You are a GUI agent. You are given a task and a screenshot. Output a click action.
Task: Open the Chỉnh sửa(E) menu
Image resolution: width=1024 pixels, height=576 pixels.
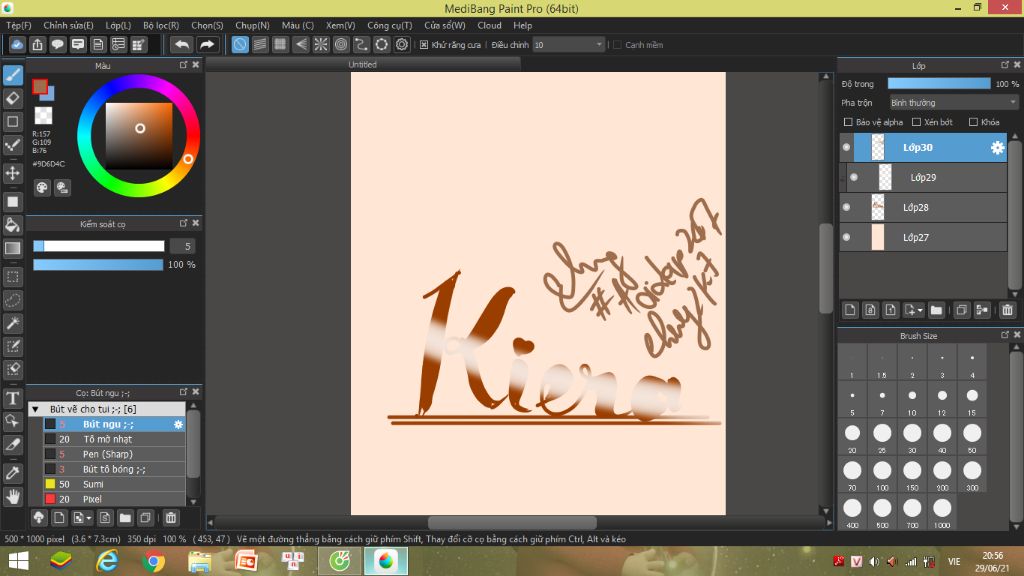68,25
